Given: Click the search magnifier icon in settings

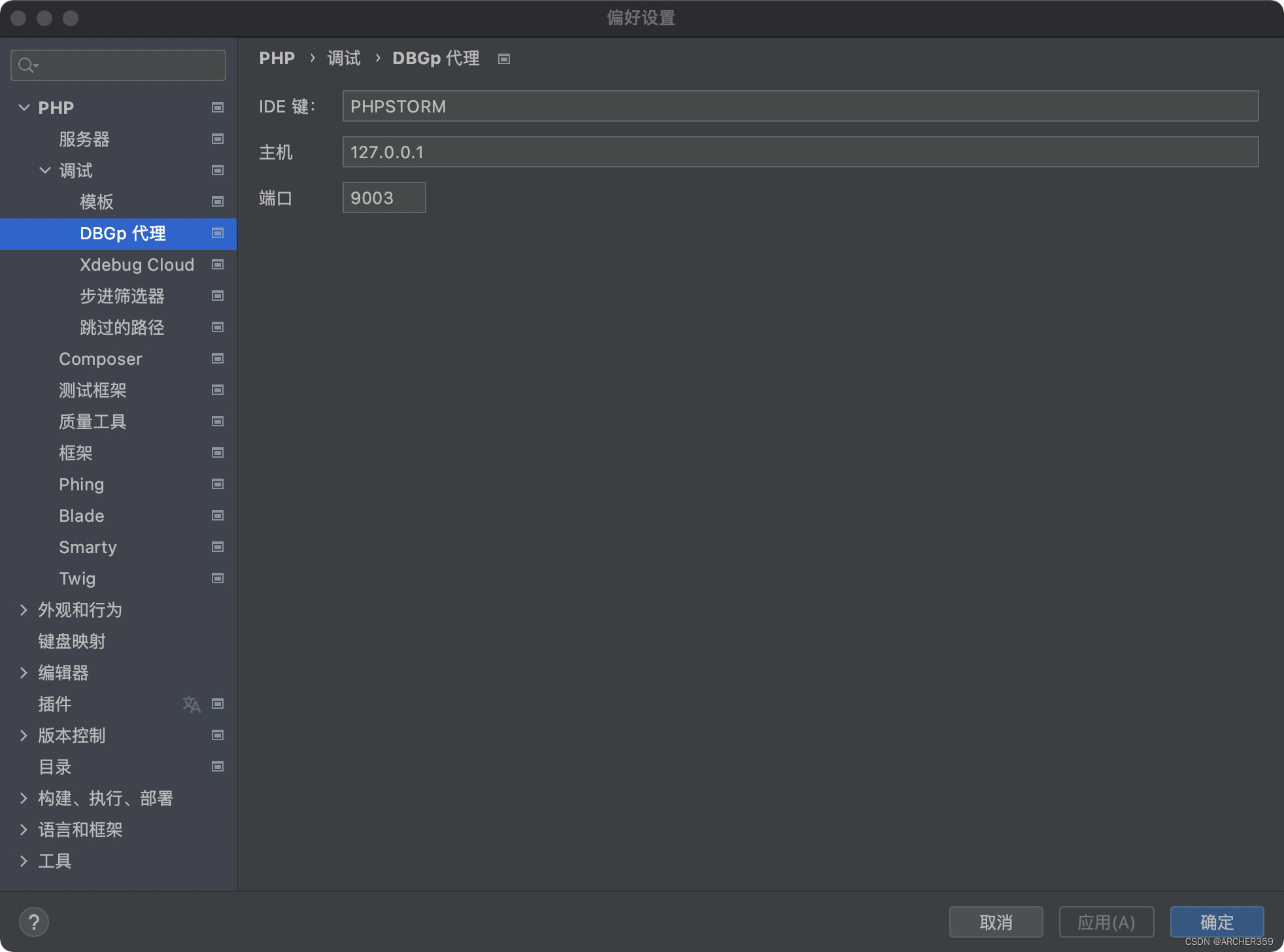Looking at the screenshot, I should point(27,65).
